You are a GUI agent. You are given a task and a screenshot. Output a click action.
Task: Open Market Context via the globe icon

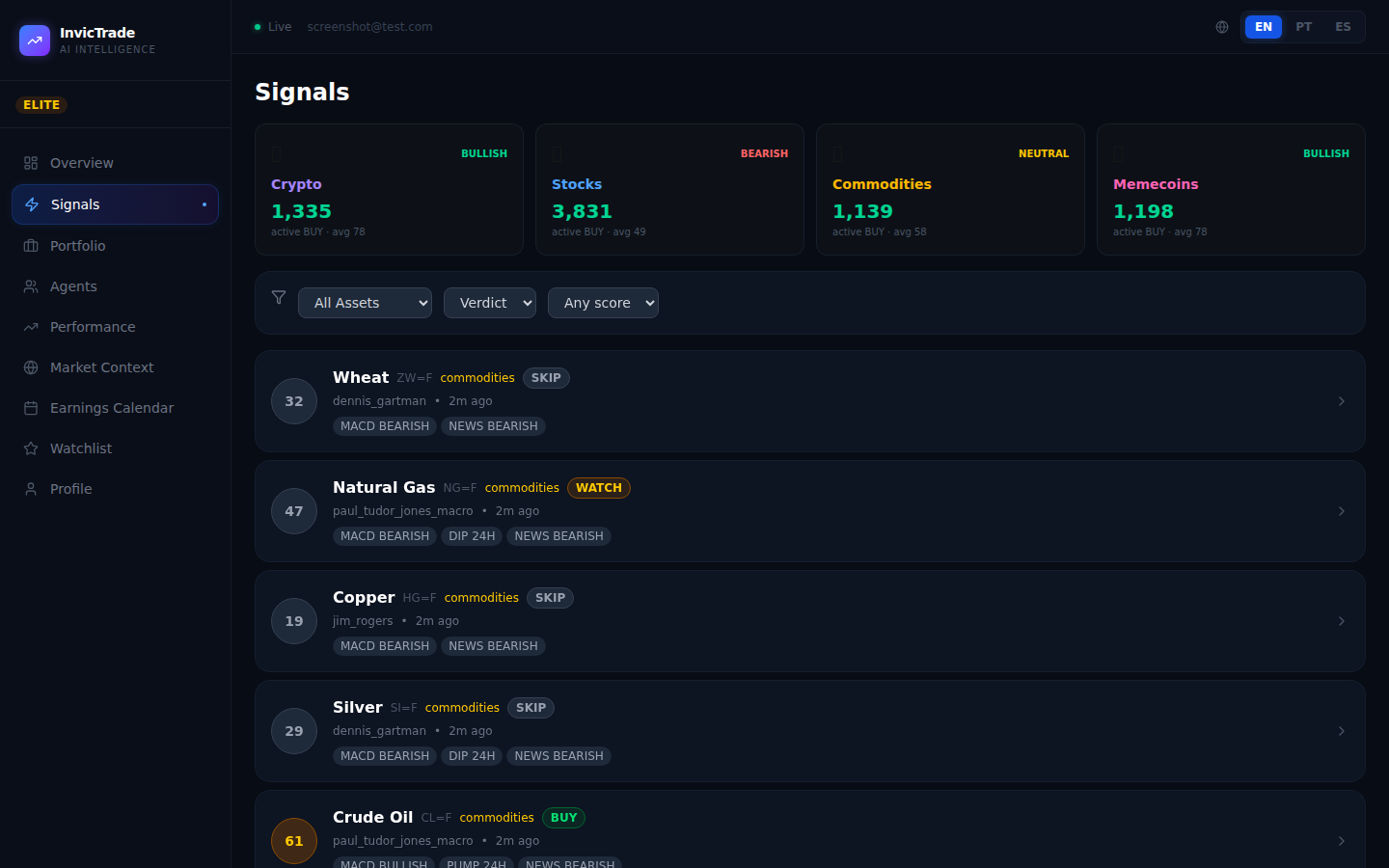pos(30,366)
